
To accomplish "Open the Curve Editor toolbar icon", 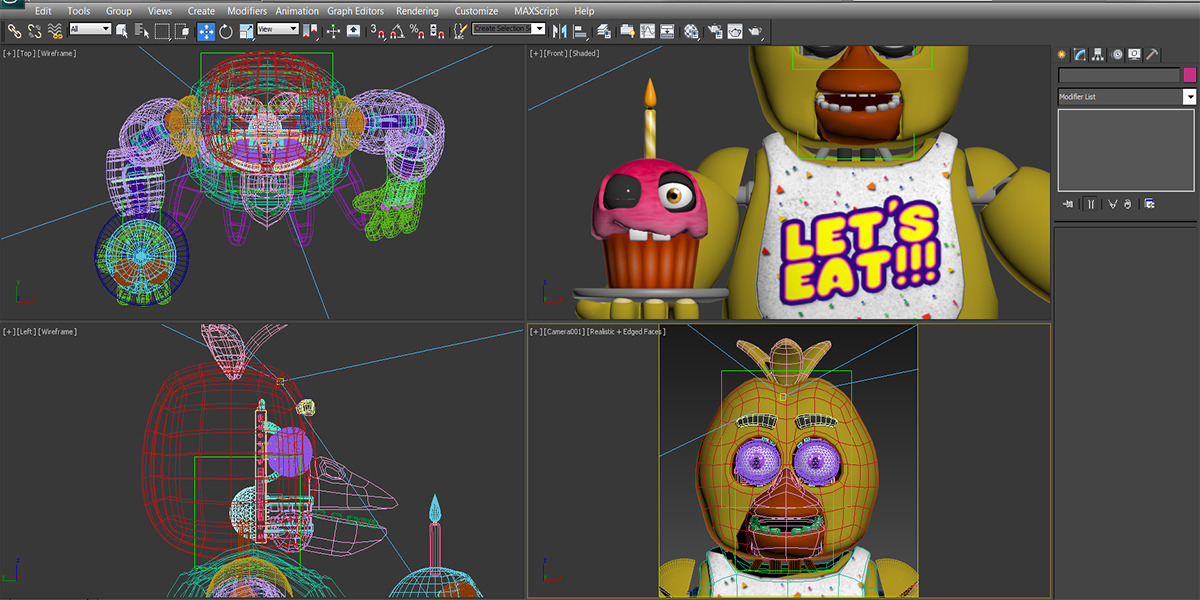I will click(648, 31).
